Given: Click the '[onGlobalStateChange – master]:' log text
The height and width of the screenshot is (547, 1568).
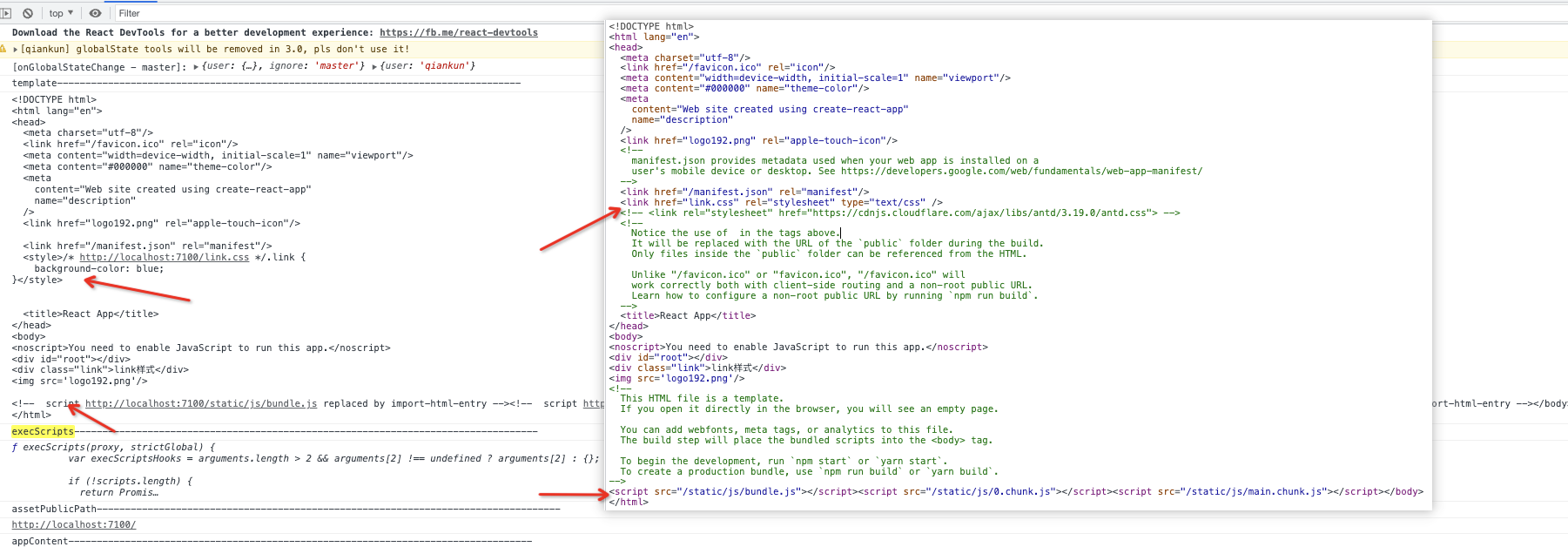Looking at the screenshot, I should [x=99, y=67].
